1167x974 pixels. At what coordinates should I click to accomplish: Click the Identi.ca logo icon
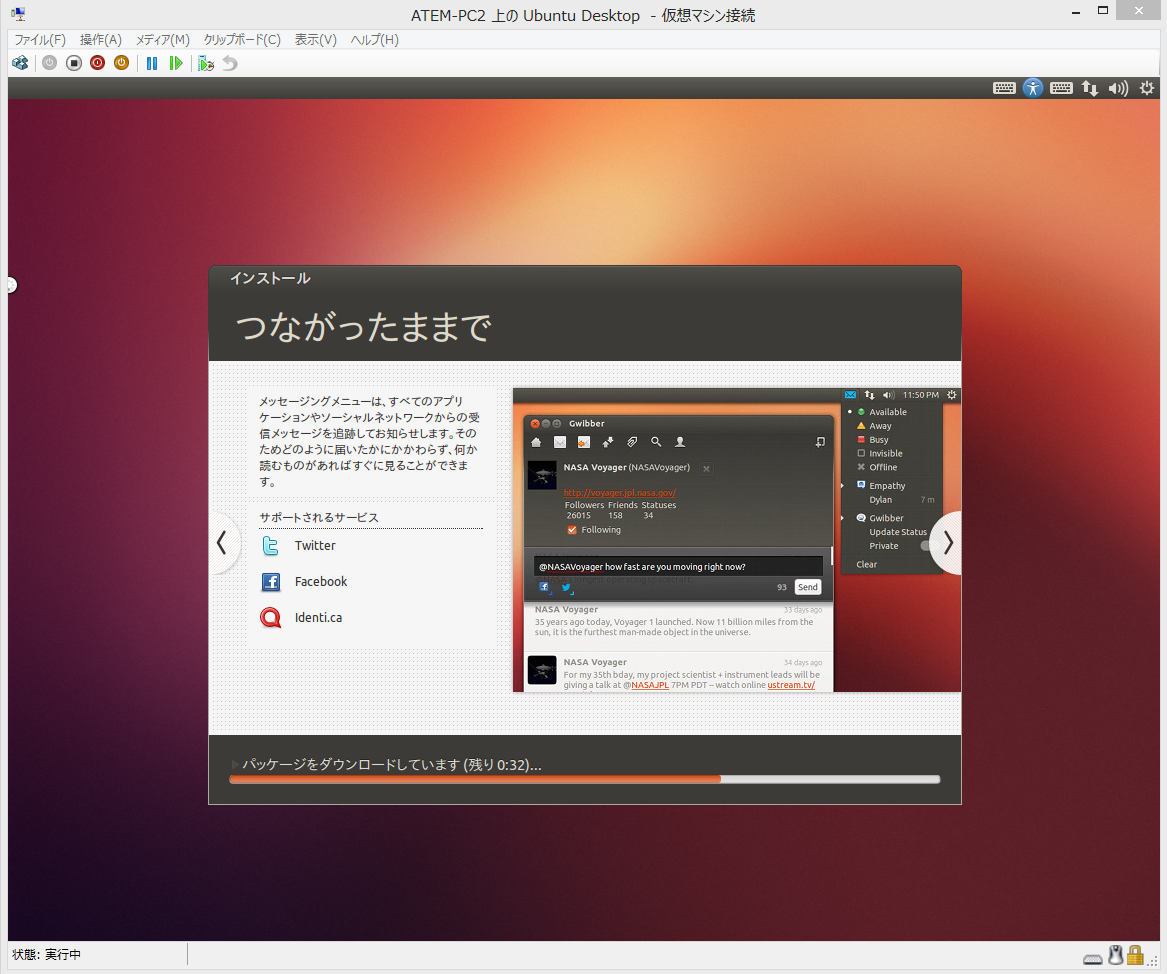pyautogui.click(x=271, y=618)
